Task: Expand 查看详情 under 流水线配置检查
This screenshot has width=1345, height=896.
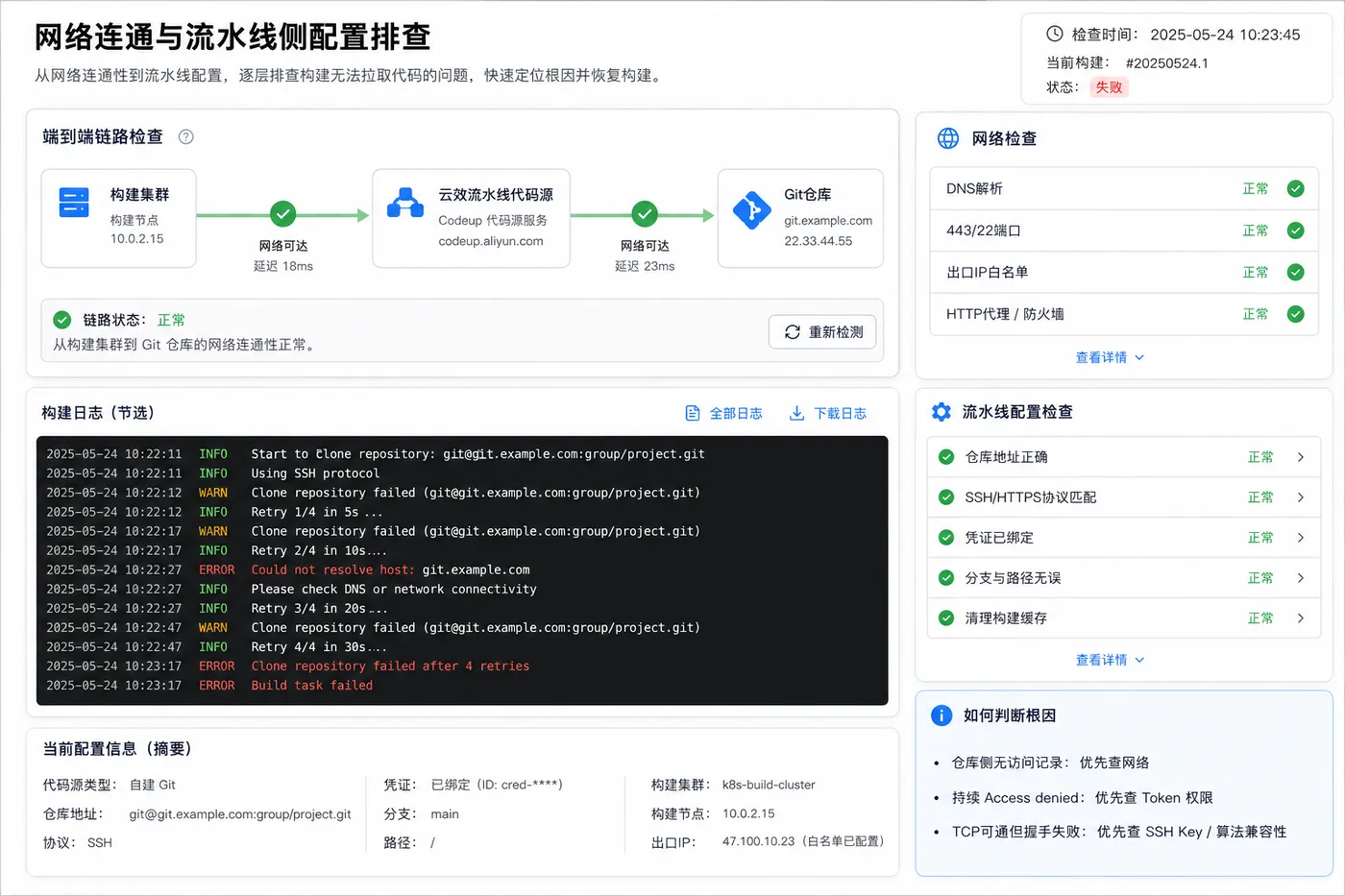Action: coord(1110,660)
